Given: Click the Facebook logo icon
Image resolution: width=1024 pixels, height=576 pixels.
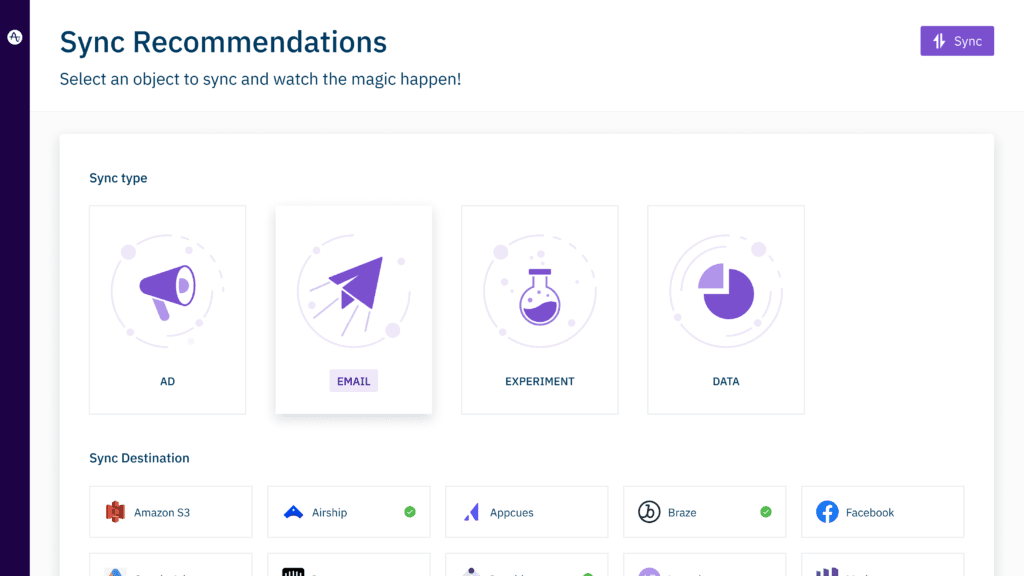Looking at the screenshot, I should coord(827,512).
